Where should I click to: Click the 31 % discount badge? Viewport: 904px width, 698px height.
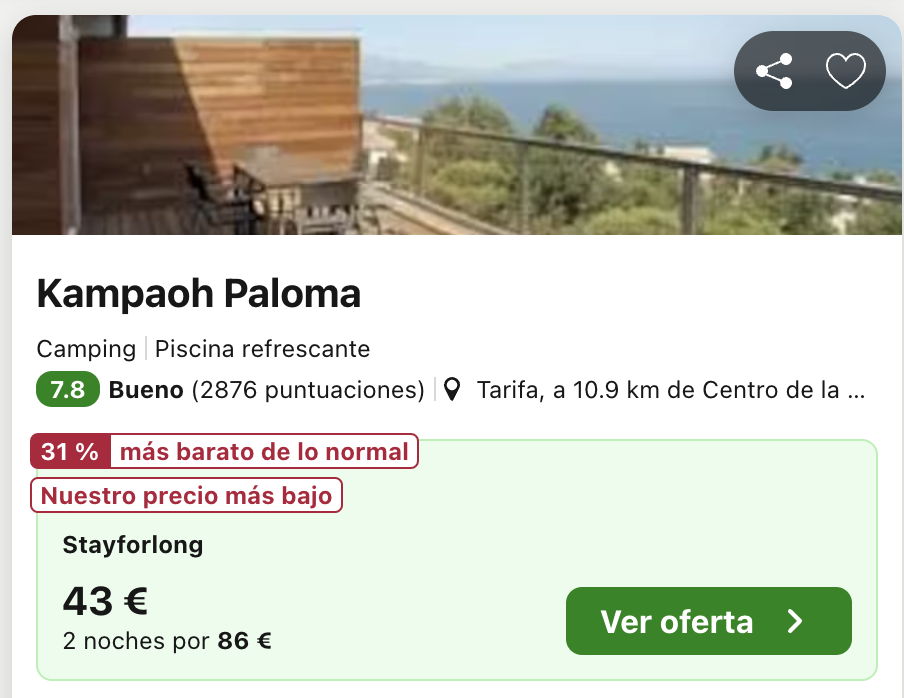70,451
